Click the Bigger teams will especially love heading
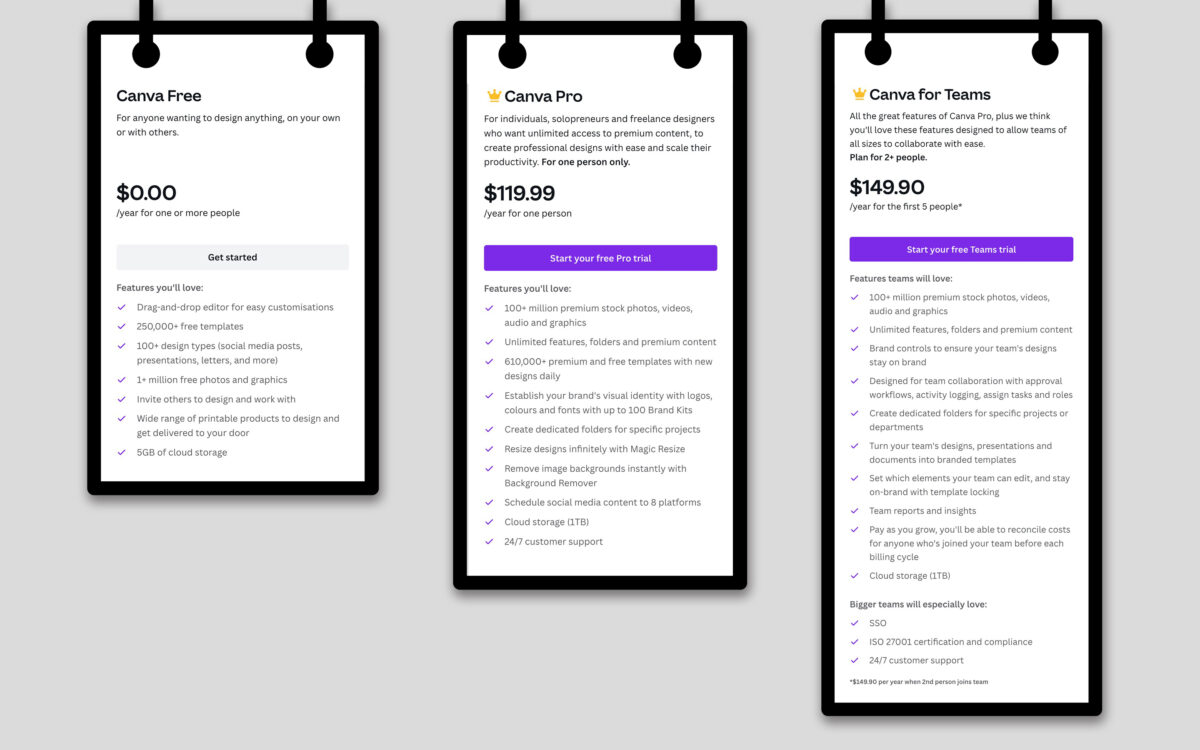 tap(918, 604)
